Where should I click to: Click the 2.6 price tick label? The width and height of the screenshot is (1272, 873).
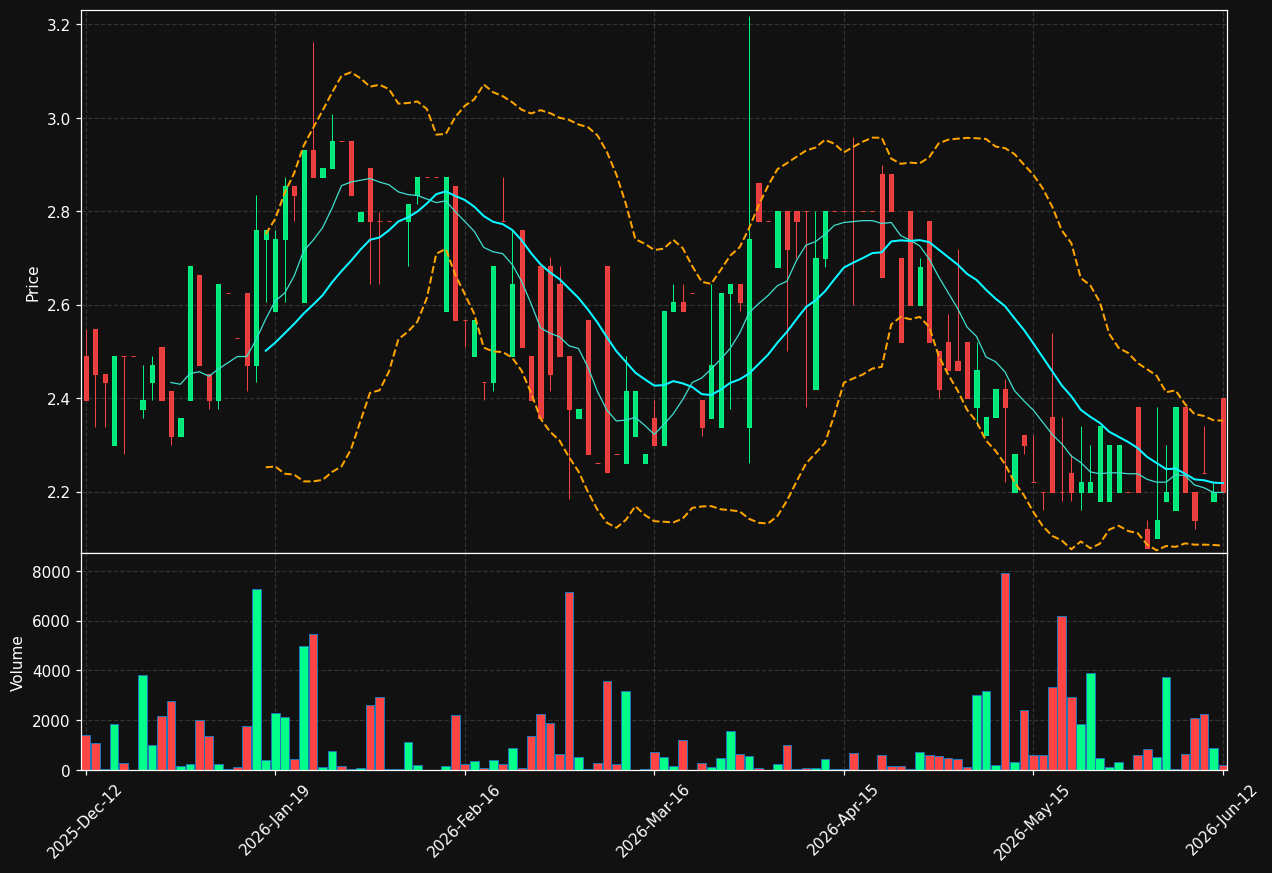[61, 306]
